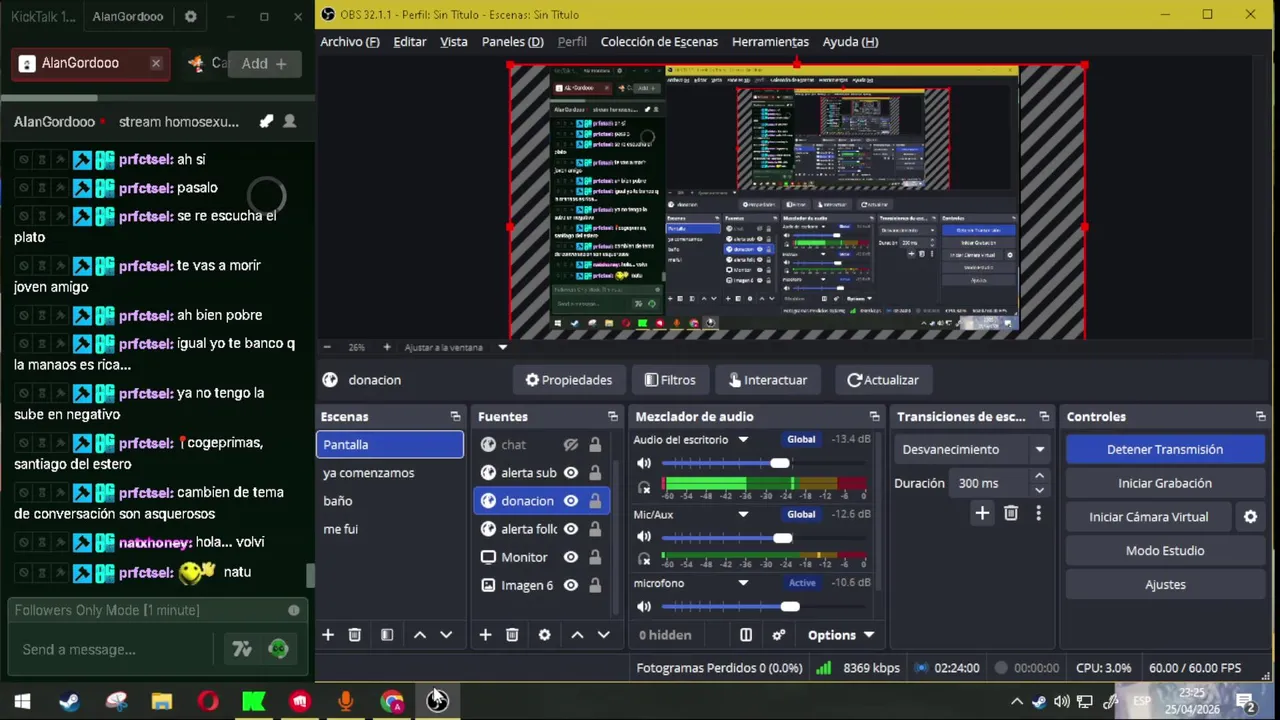Open the audio mixer Options dropdown
The image size is (1280, 720).
[x=841, y=635]
